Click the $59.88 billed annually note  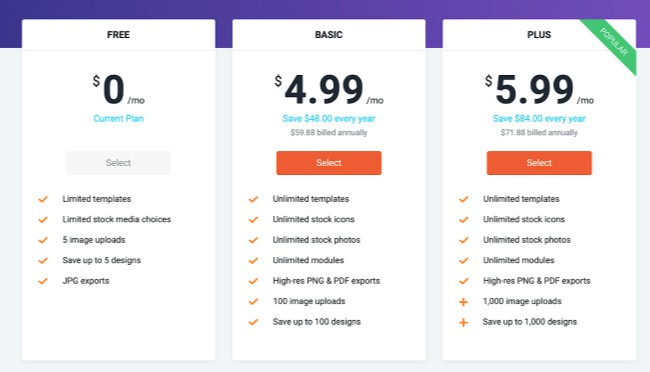tap(329, 133)
